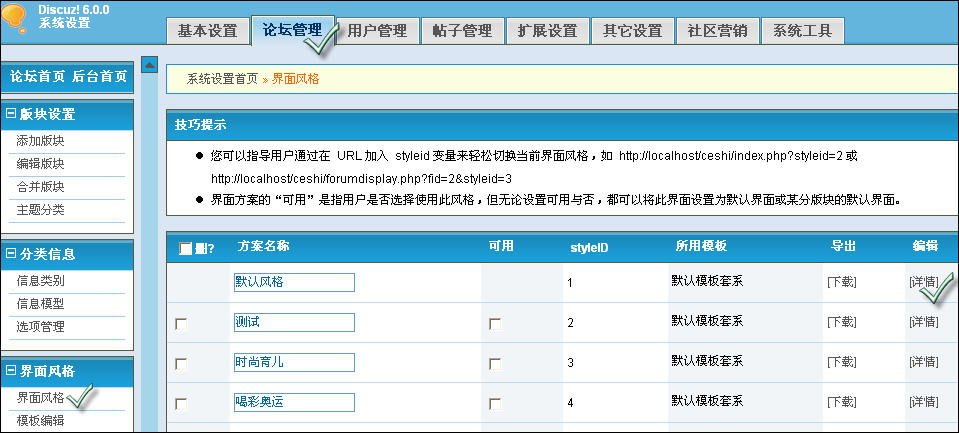Collapse the 界面风格 sidebar section
Viewport: 959px width, 433px height.
[10, 371]
